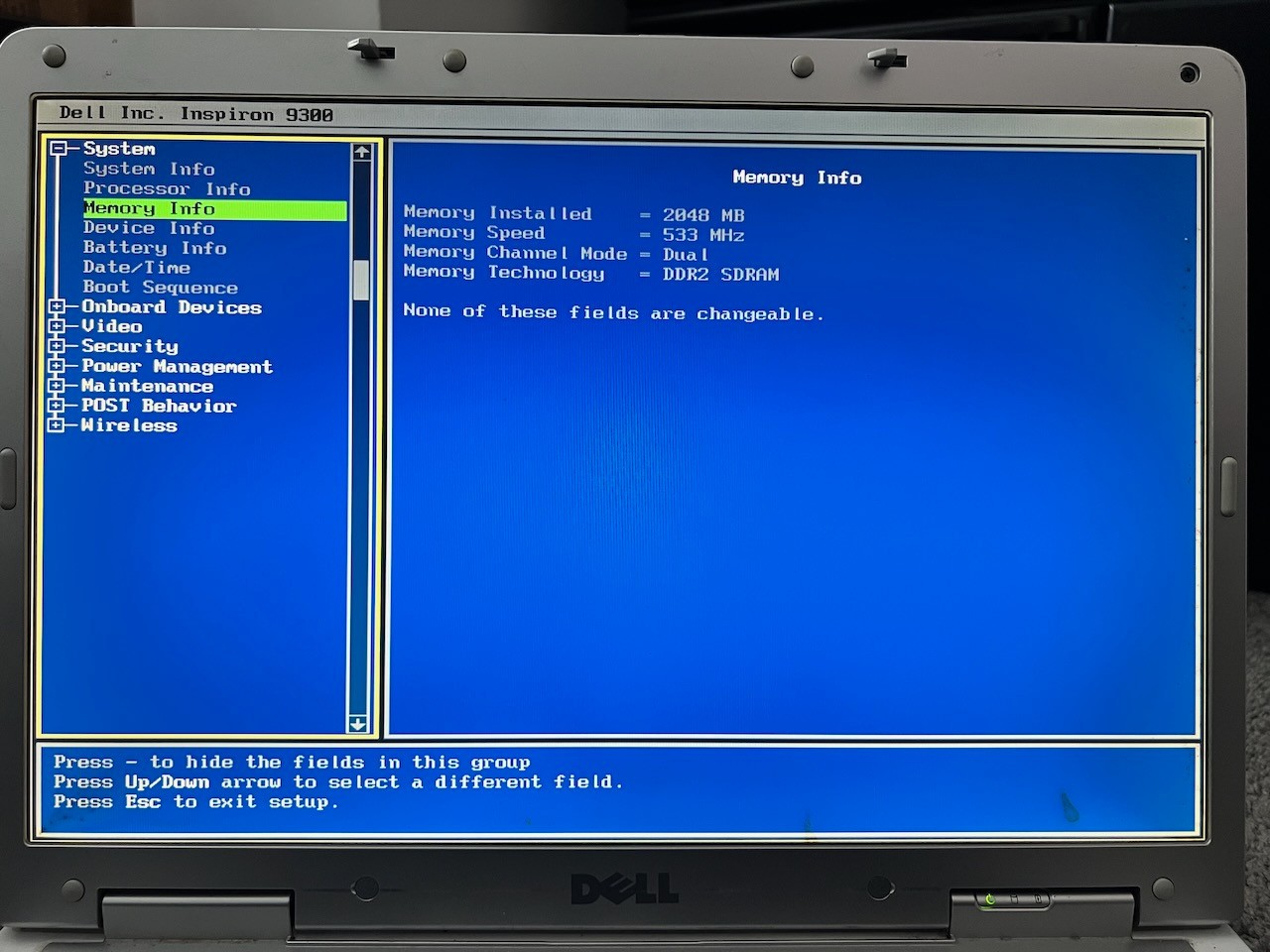Click the scrollbar up arrow
The image size is (1270, 952).
361,152
